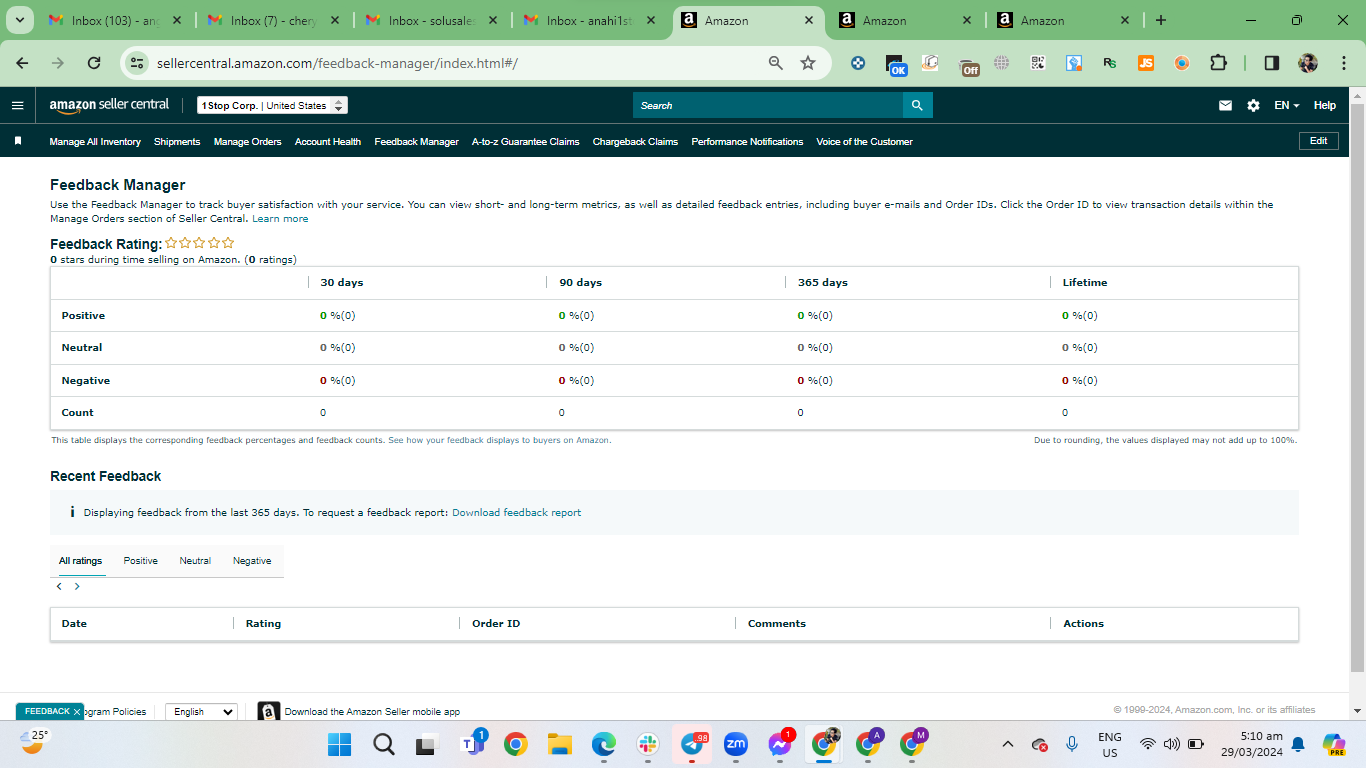The width and height of the screenshot is (1366, 768).
Task: Click the browser address bar URL
Action: (x=337, y=63)
